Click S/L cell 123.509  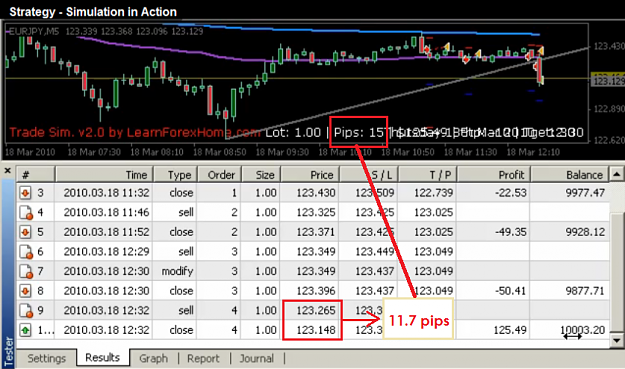click(x=375, y=193)
